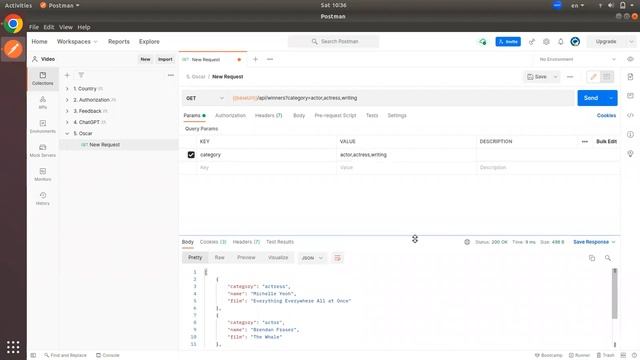Screen dimensions: 640x360
Task: Click Bulk Edit for query params
Action: click(607, 141)
